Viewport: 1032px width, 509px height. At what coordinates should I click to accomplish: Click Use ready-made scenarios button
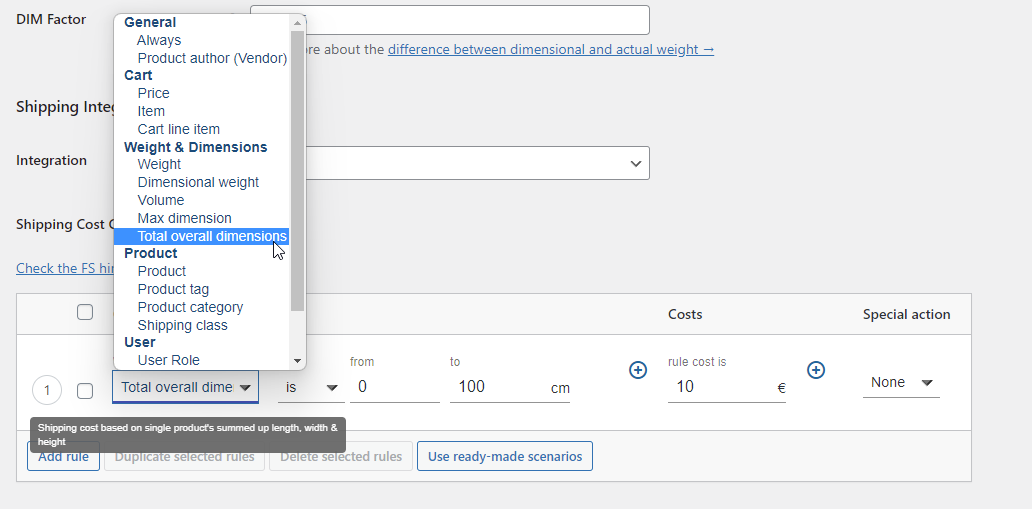(505, 456)
